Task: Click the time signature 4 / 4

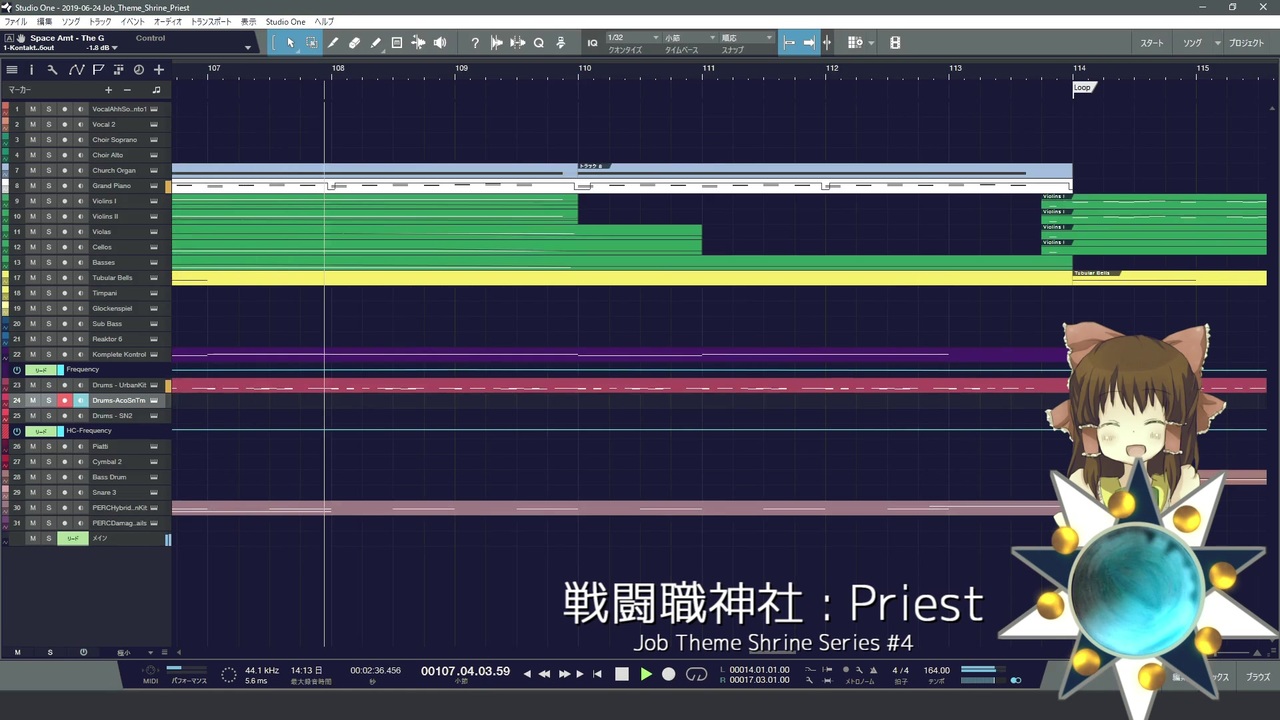Action: (901, 670)
